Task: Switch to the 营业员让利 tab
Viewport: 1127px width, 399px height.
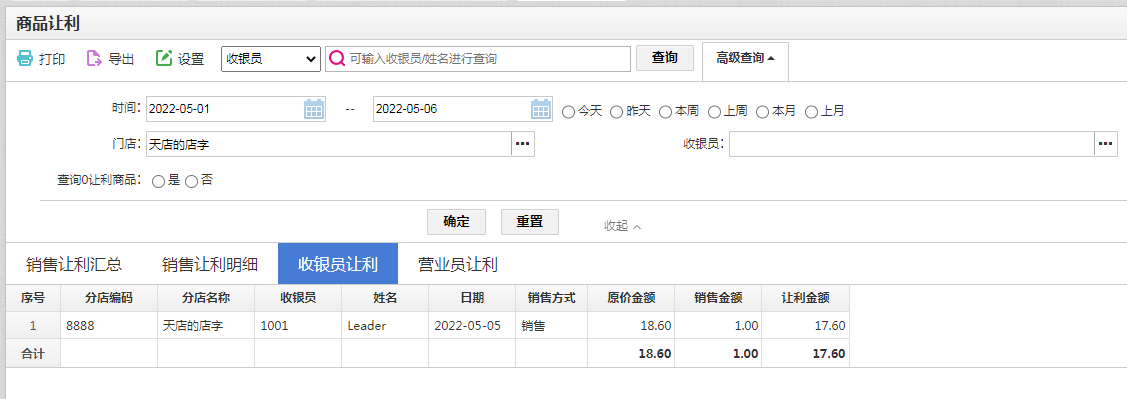Action: pyautogui.click(x=458, y=265)
